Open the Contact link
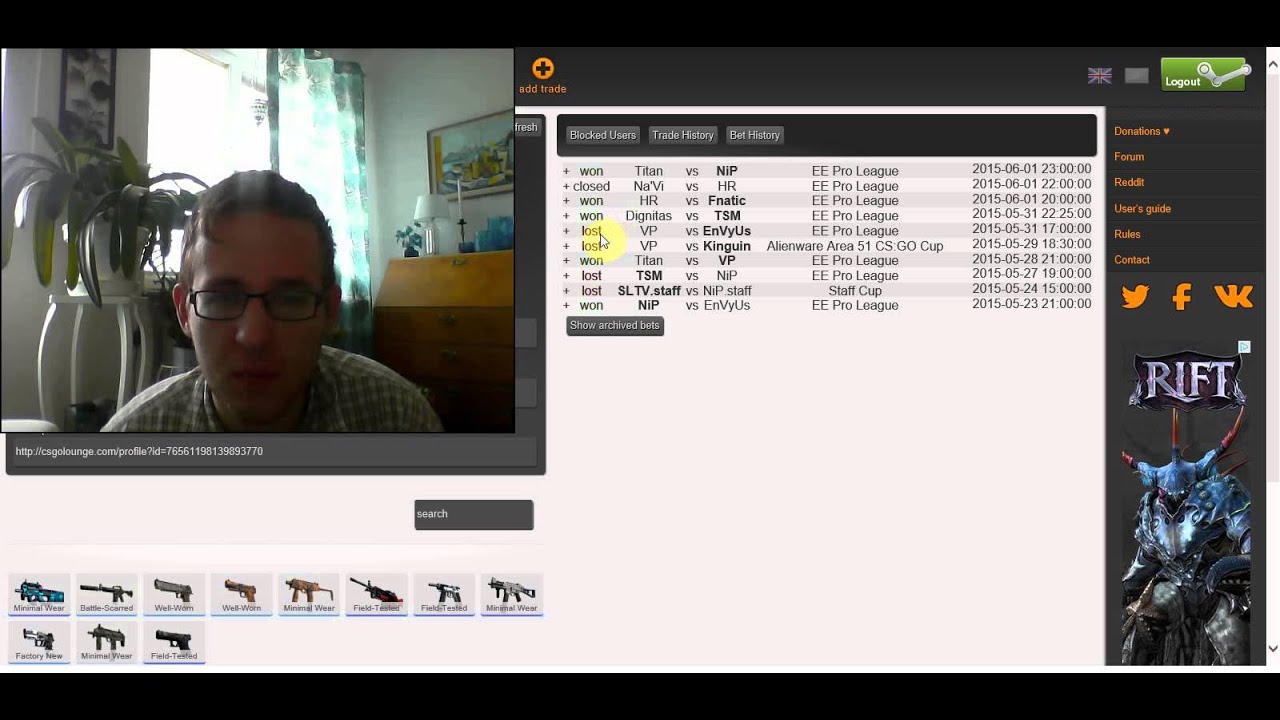Screen dimensions: 1280x720 (1132, 260)
